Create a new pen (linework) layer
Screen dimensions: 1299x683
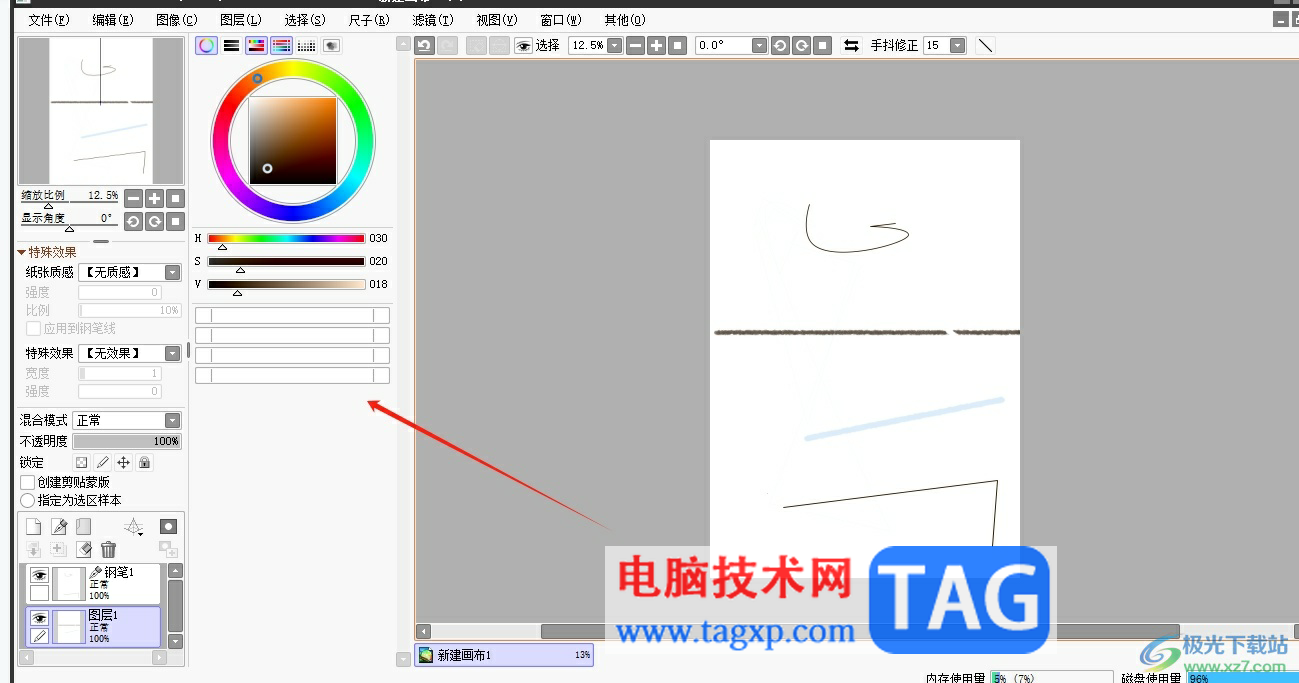pos(59,527)
